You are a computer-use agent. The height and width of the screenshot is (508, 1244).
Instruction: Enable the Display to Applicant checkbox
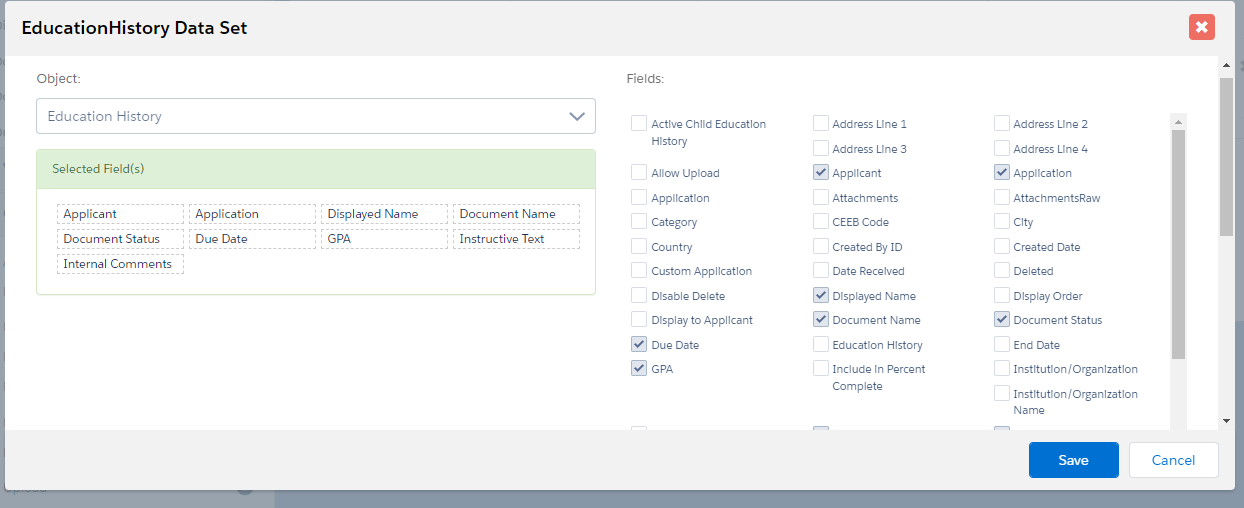point(639,320)
